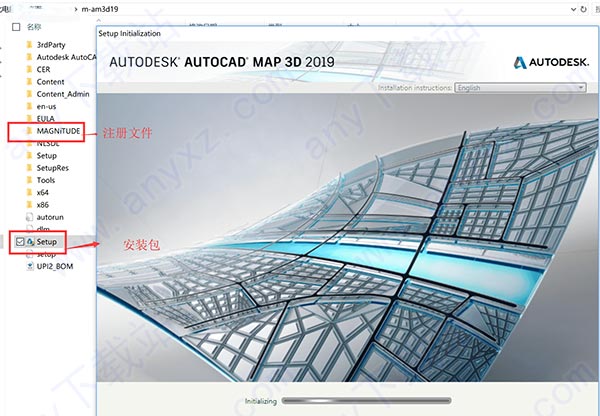Click the CER folder icon
The width and height of the screenshot is (600, 416).
click(29, 69)
